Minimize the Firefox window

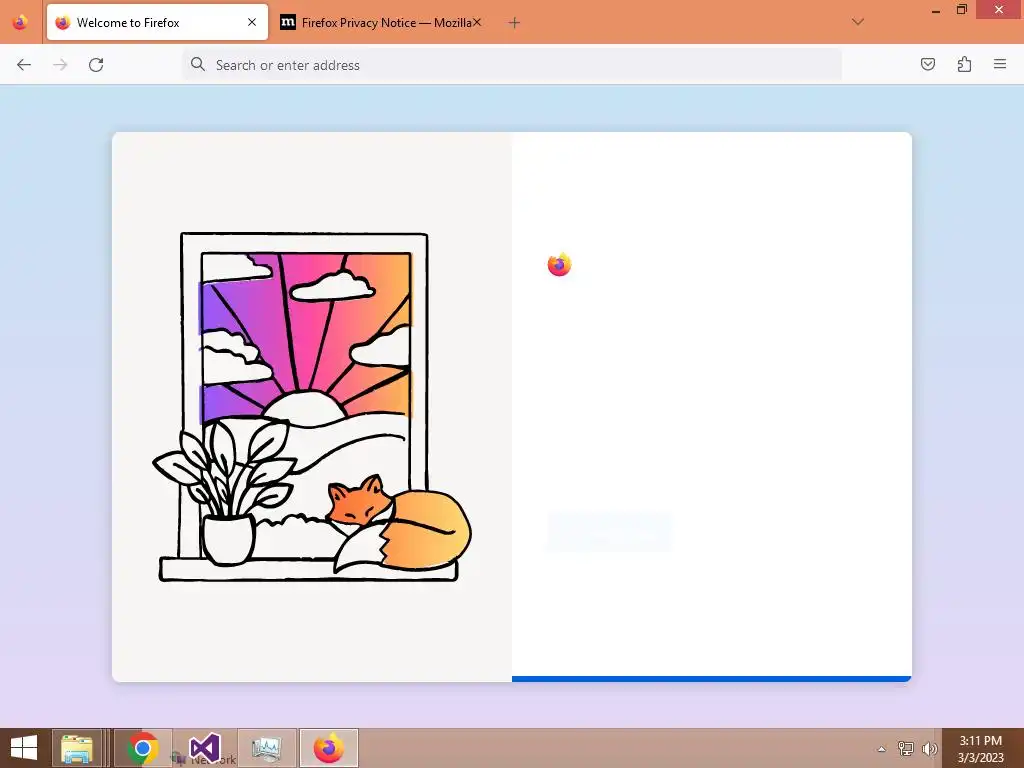tap(936, 10)
